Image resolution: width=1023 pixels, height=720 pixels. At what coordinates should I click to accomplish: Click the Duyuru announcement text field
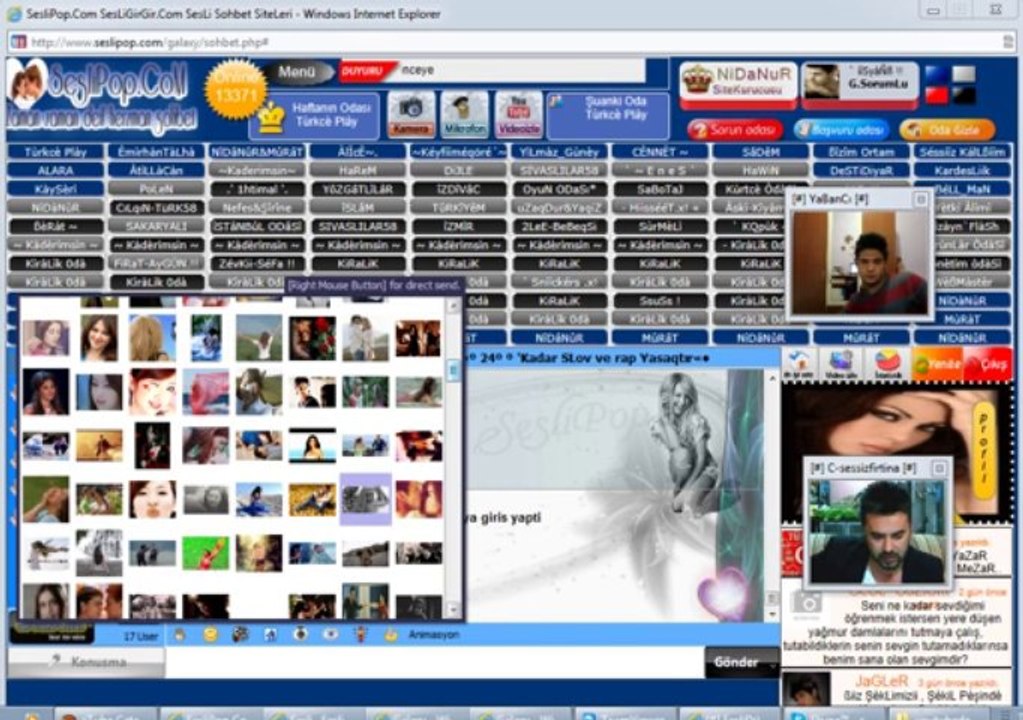(x=520, y=70)
